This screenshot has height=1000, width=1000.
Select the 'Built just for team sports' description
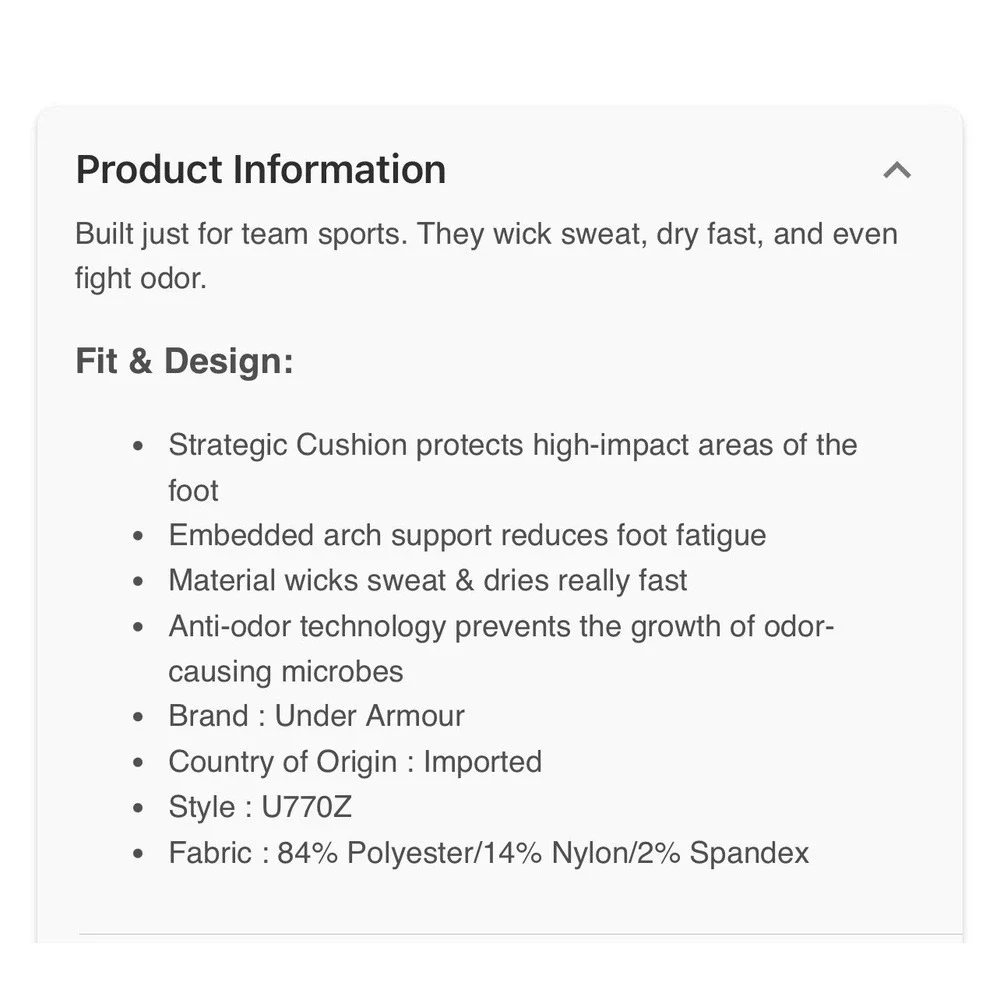tap(487, 256)
